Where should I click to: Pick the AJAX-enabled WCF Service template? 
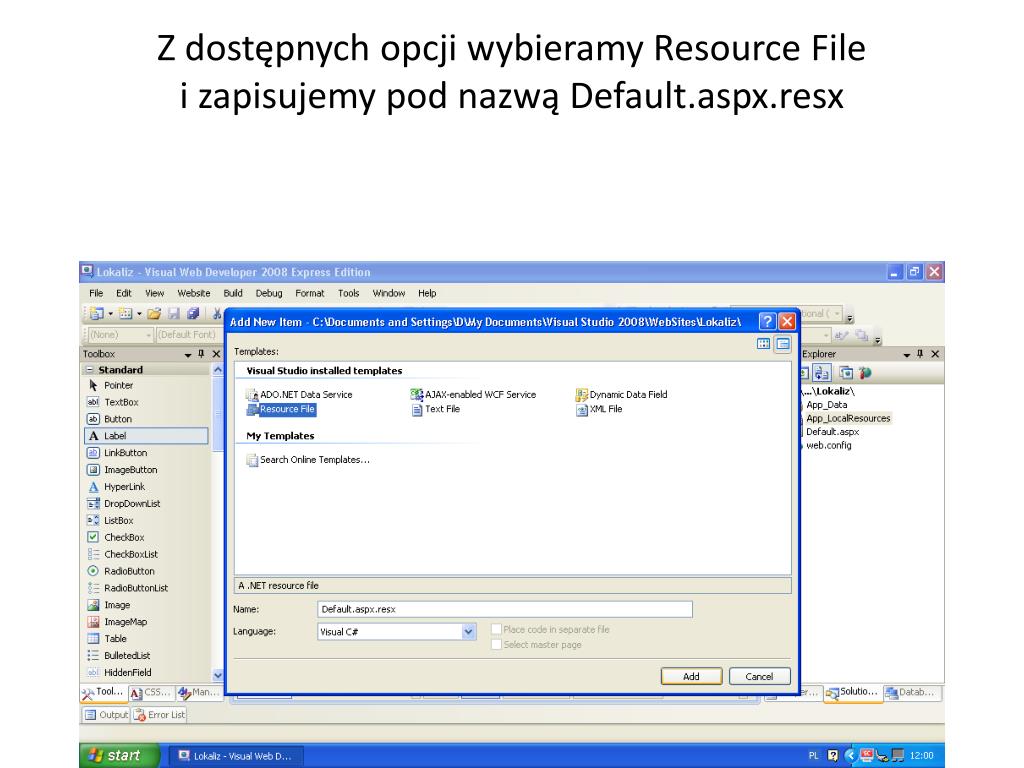[x=473, y=394]
